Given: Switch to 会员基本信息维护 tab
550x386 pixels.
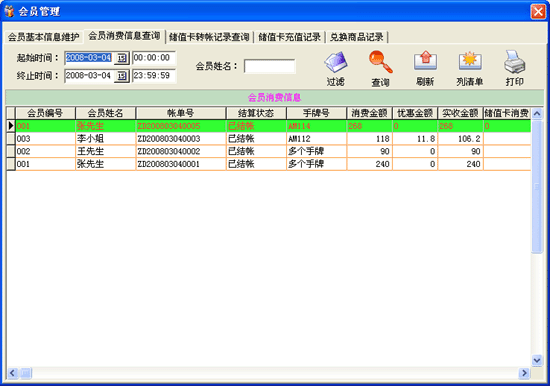Looking at the screenshot, I should click(43, 37).
